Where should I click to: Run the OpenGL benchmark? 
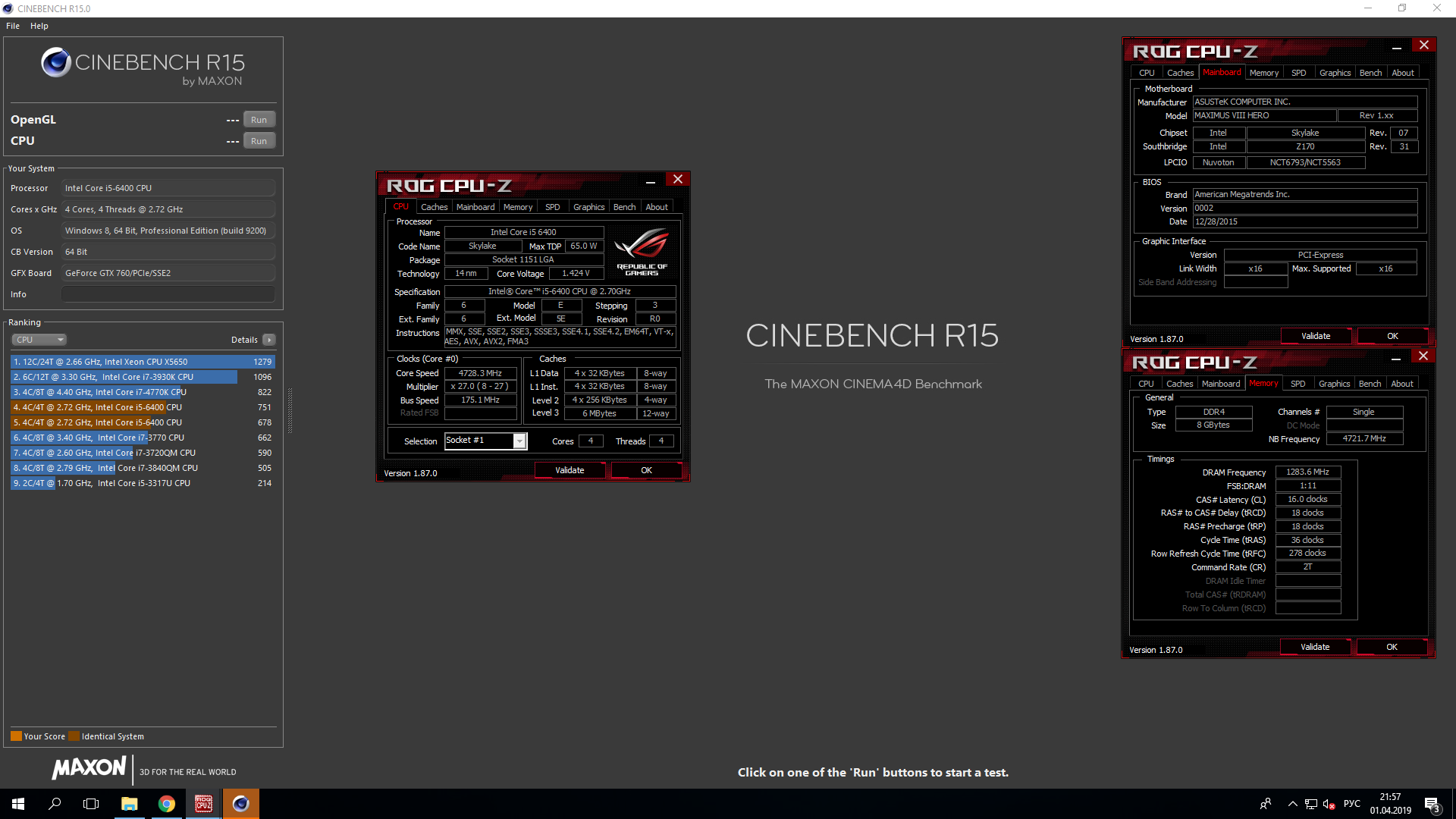click(x=259, y=120)
